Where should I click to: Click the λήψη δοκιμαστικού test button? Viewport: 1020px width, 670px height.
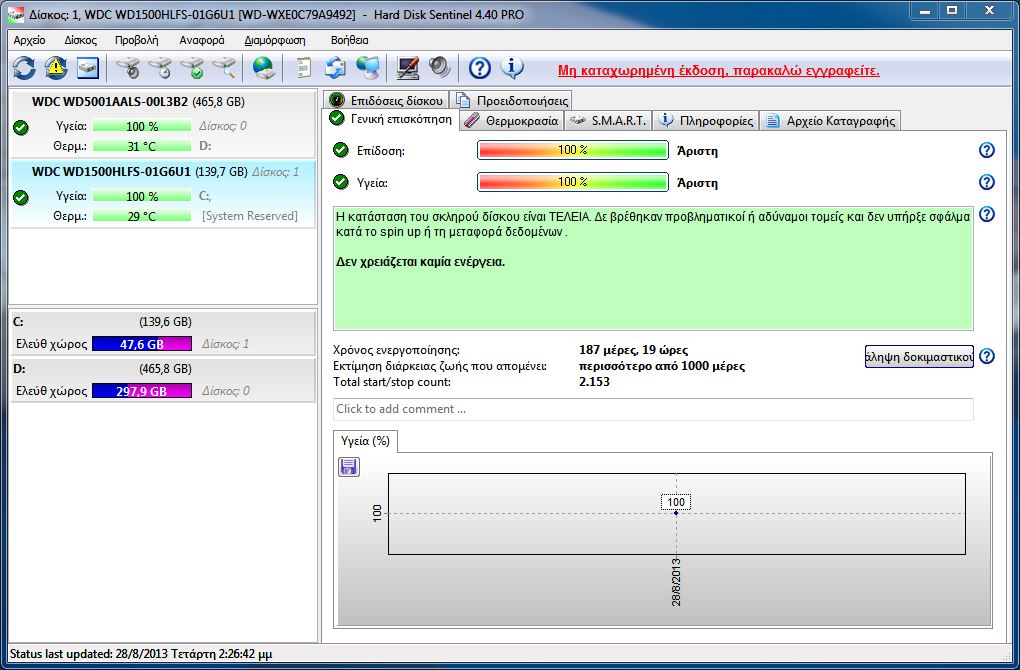click(x=919, y=356)
